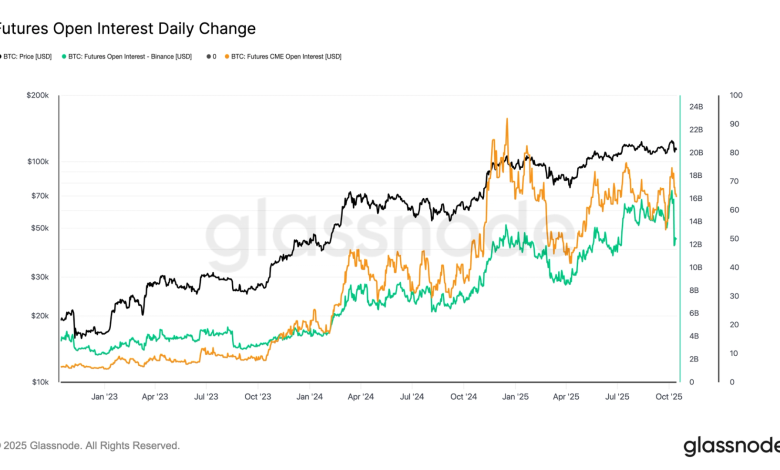The image size is (780, 470).
Task: Click the Jul '23 date axis label
Action: click(x=206, y=396)
